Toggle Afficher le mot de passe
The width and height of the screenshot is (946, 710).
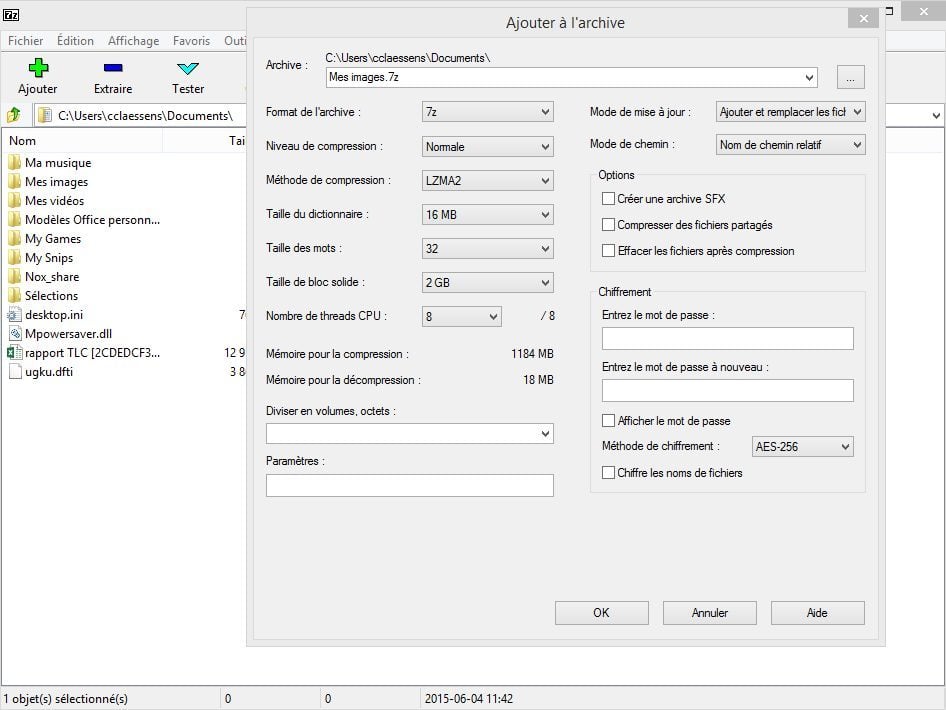coord(608,421)
